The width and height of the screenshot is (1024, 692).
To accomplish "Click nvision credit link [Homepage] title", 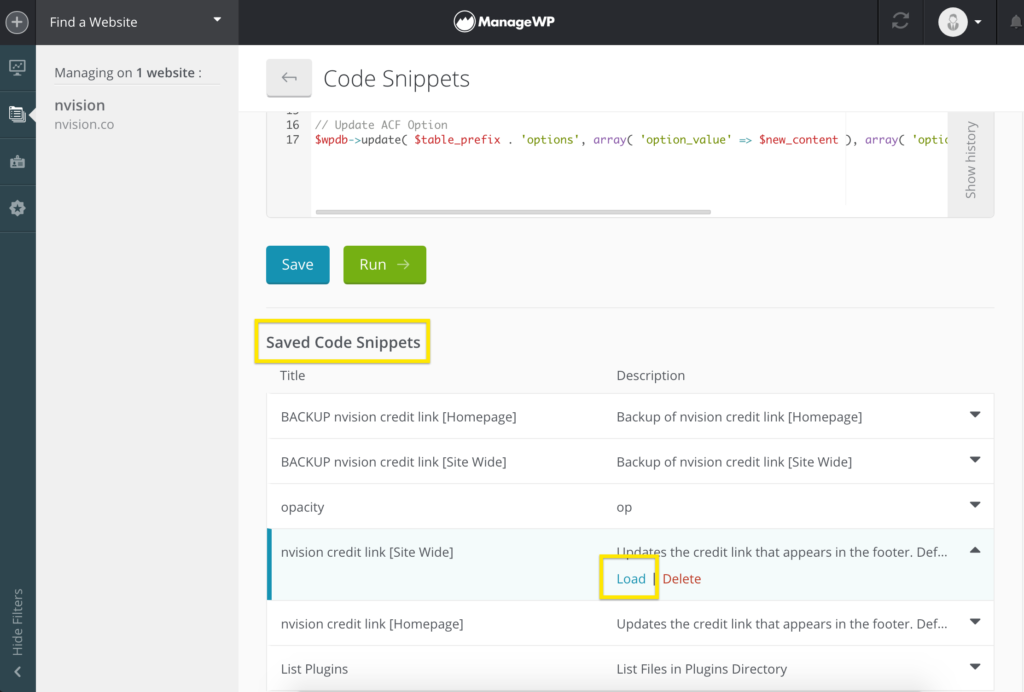I will [372, 623].
